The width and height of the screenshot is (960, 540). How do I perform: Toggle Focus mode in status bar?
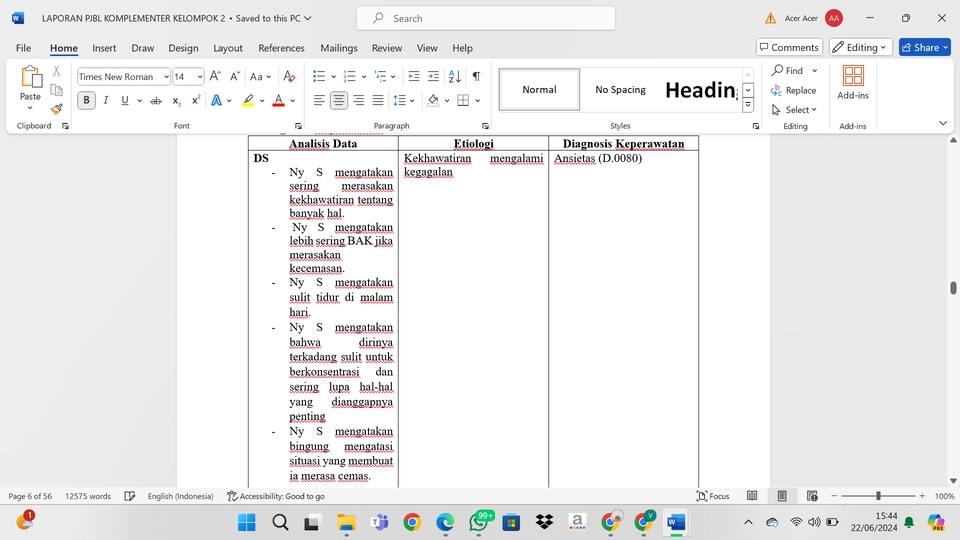coord(713,496)
